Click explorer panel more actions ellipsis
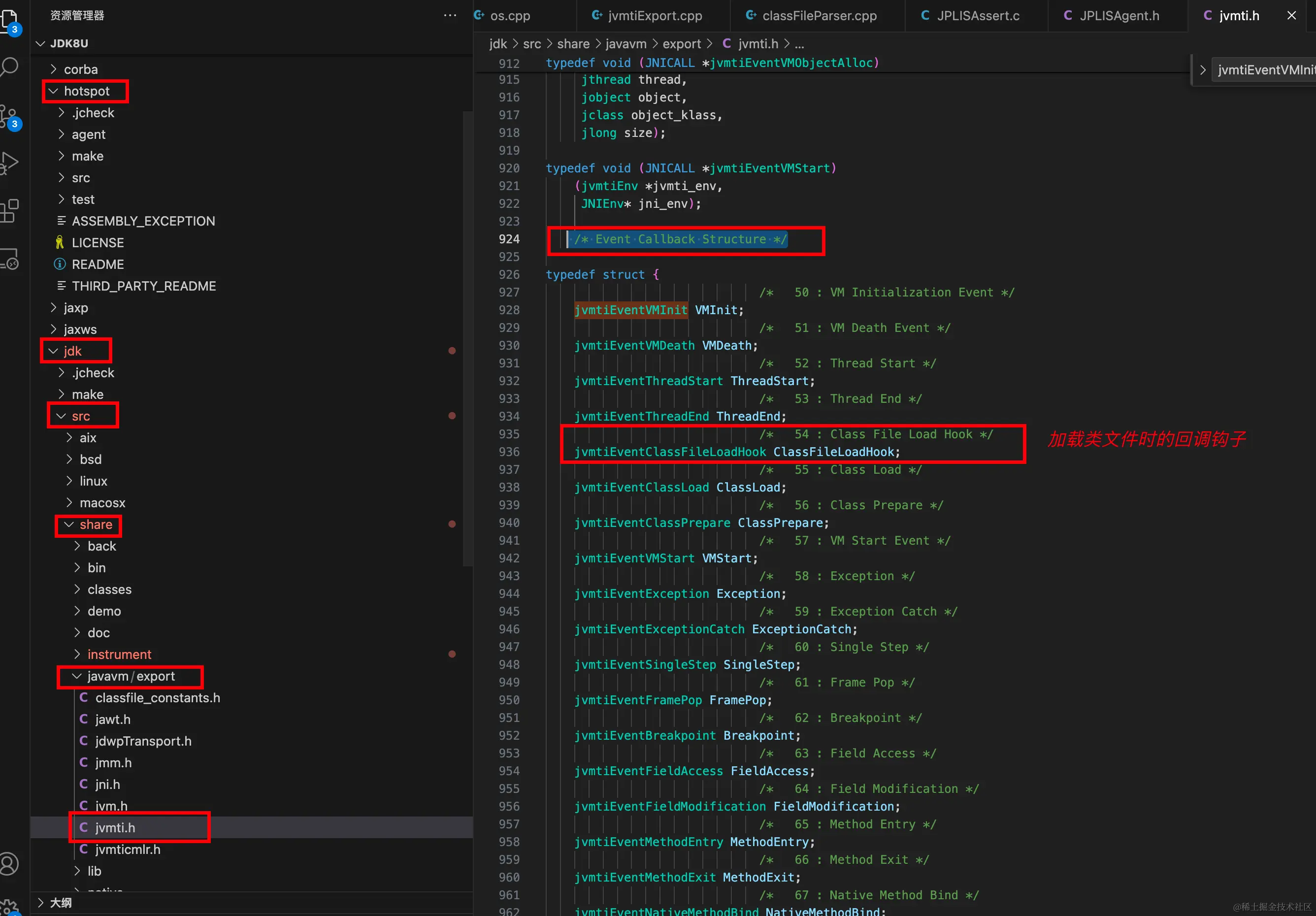This screenshot has height=916, width=1316. pyautogui.click(x=450, y=15)
